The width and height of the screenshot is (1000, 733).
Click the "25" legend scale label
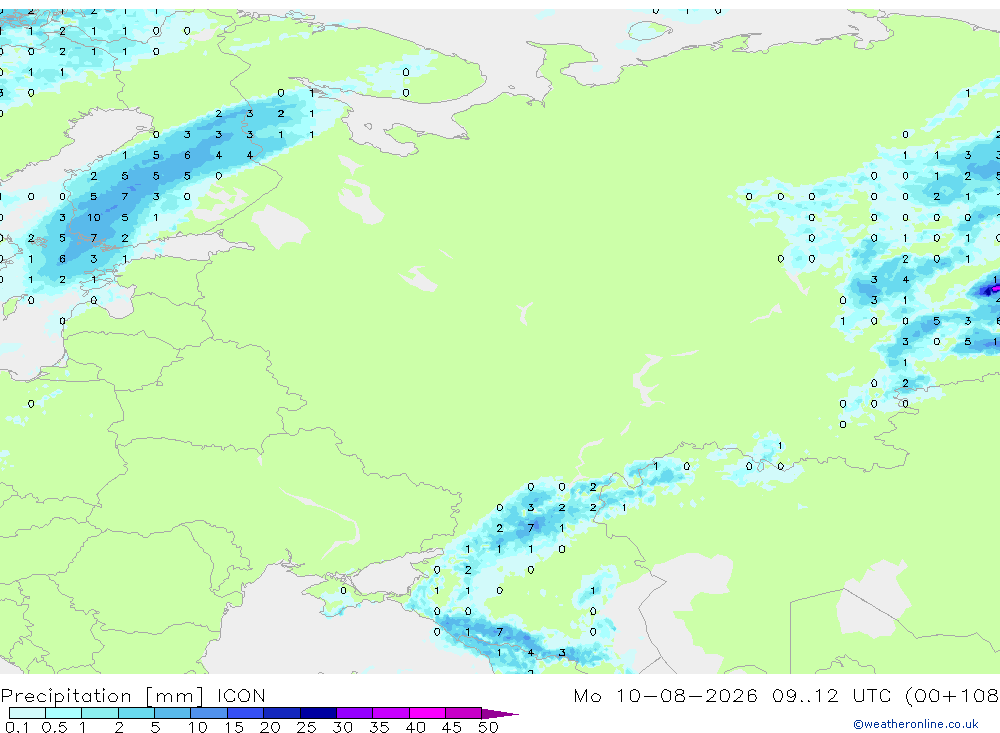[x=306, y=727]
